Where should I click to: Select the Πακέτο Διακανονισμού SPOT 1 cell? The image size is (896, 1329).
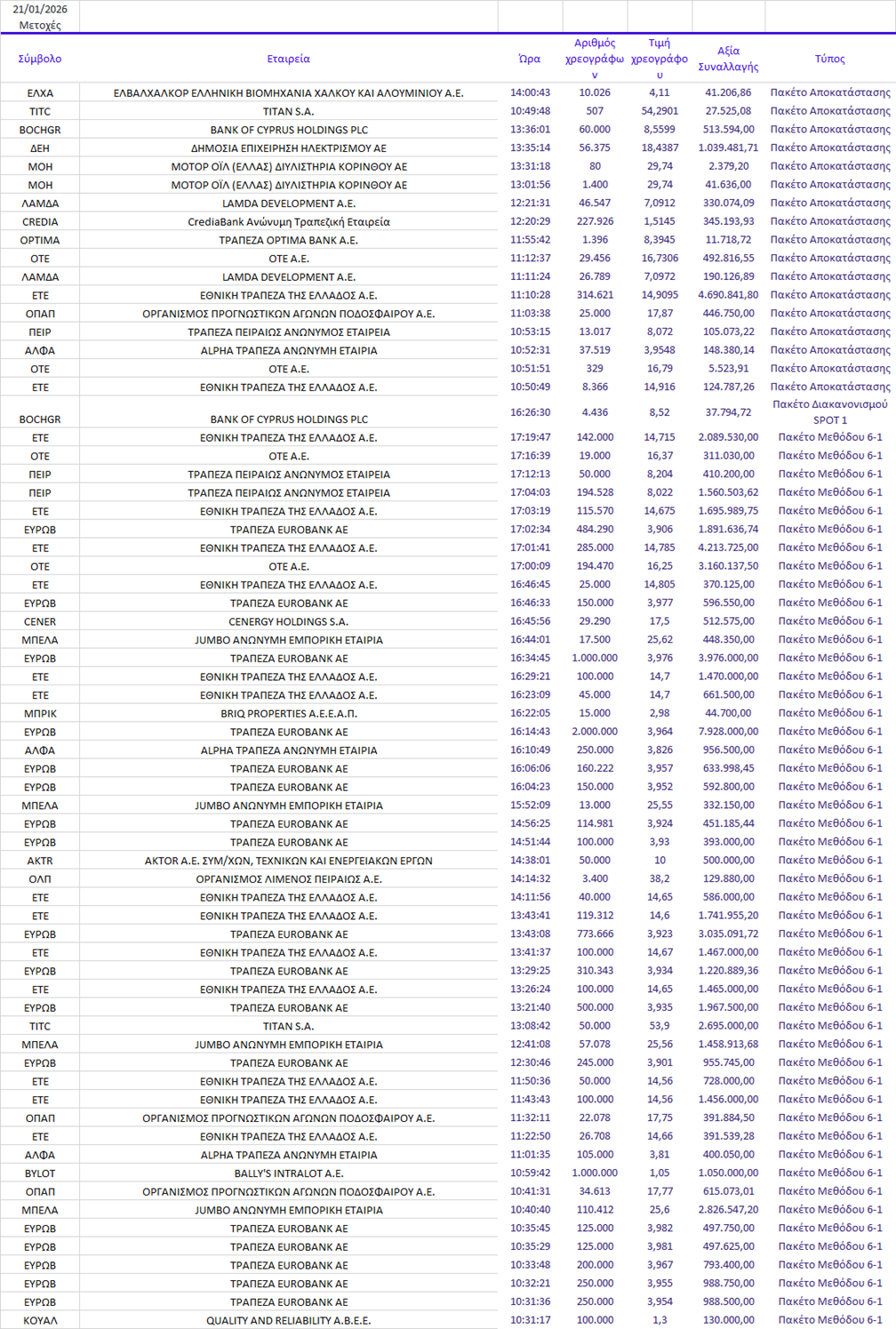tap(830, 412)
